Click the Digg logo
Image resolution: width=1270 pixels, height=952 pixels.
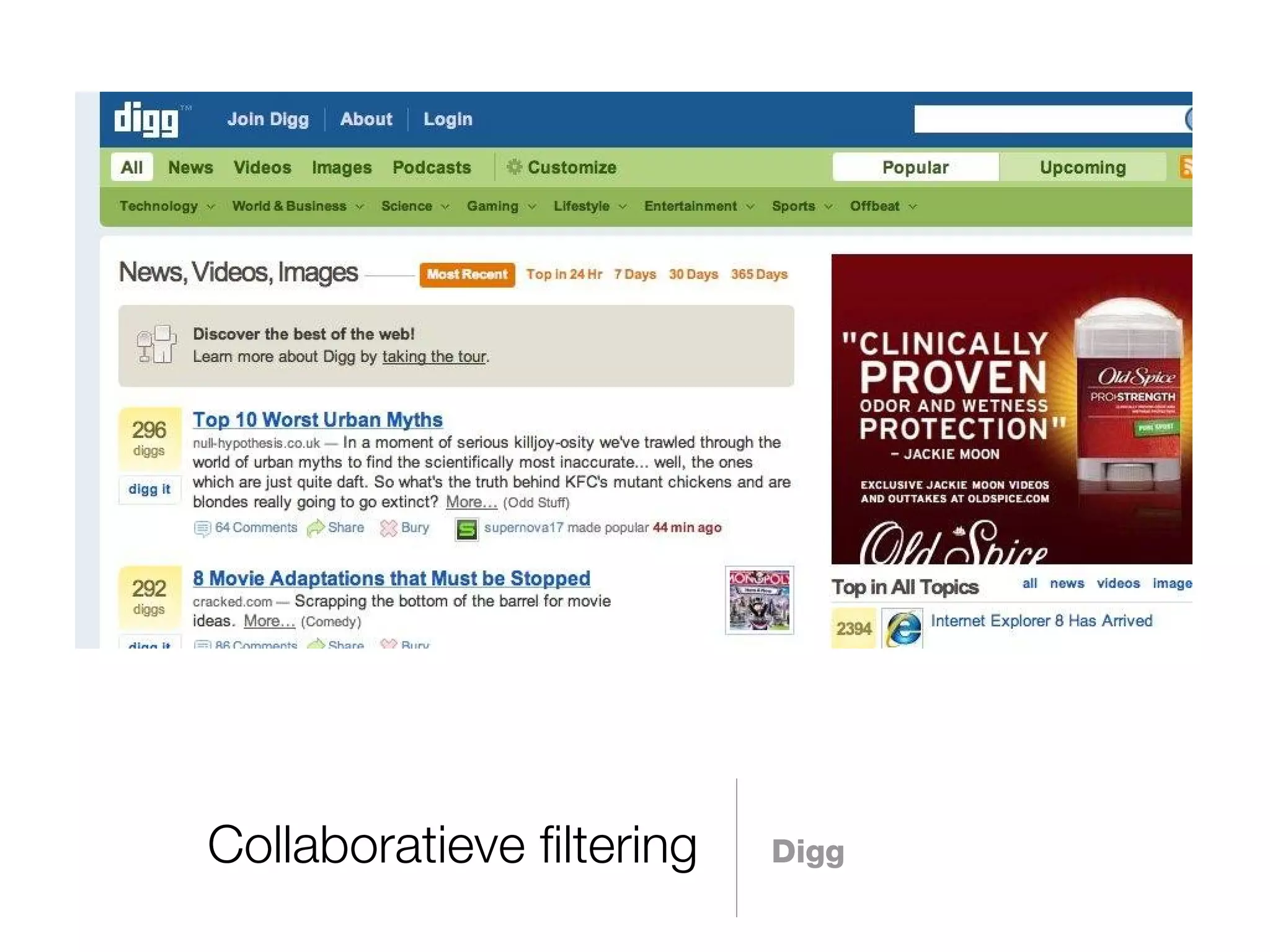[146, 119]
